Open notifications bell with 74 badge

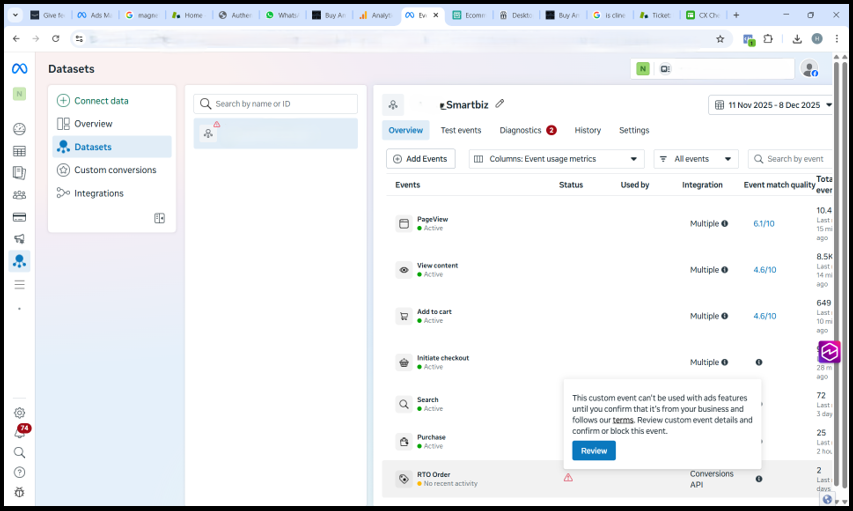pyautogui.click(x=19, y=433)
